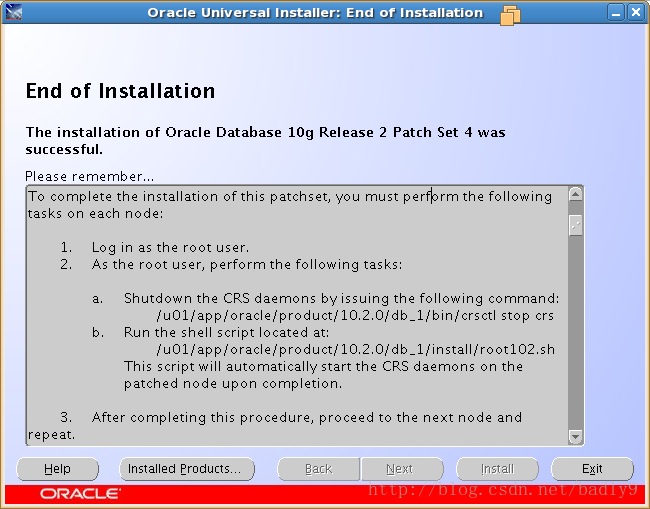Click the Help button

pyautogui.click(x=57, y=469)
